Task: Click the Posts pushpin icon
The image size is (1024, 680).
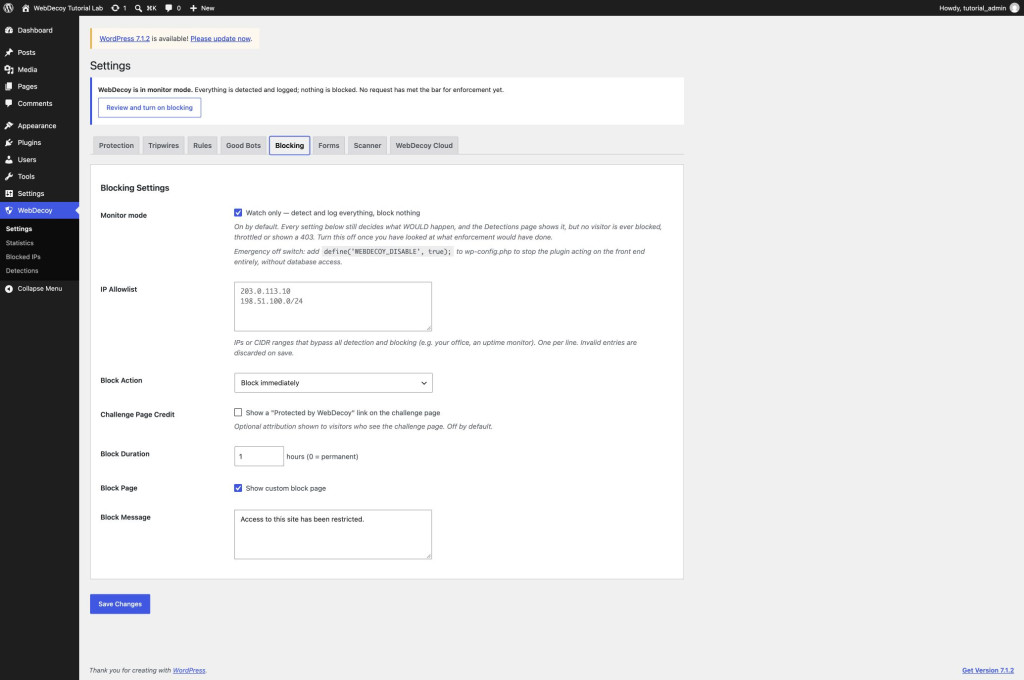Action: click(x=9, y=52)
